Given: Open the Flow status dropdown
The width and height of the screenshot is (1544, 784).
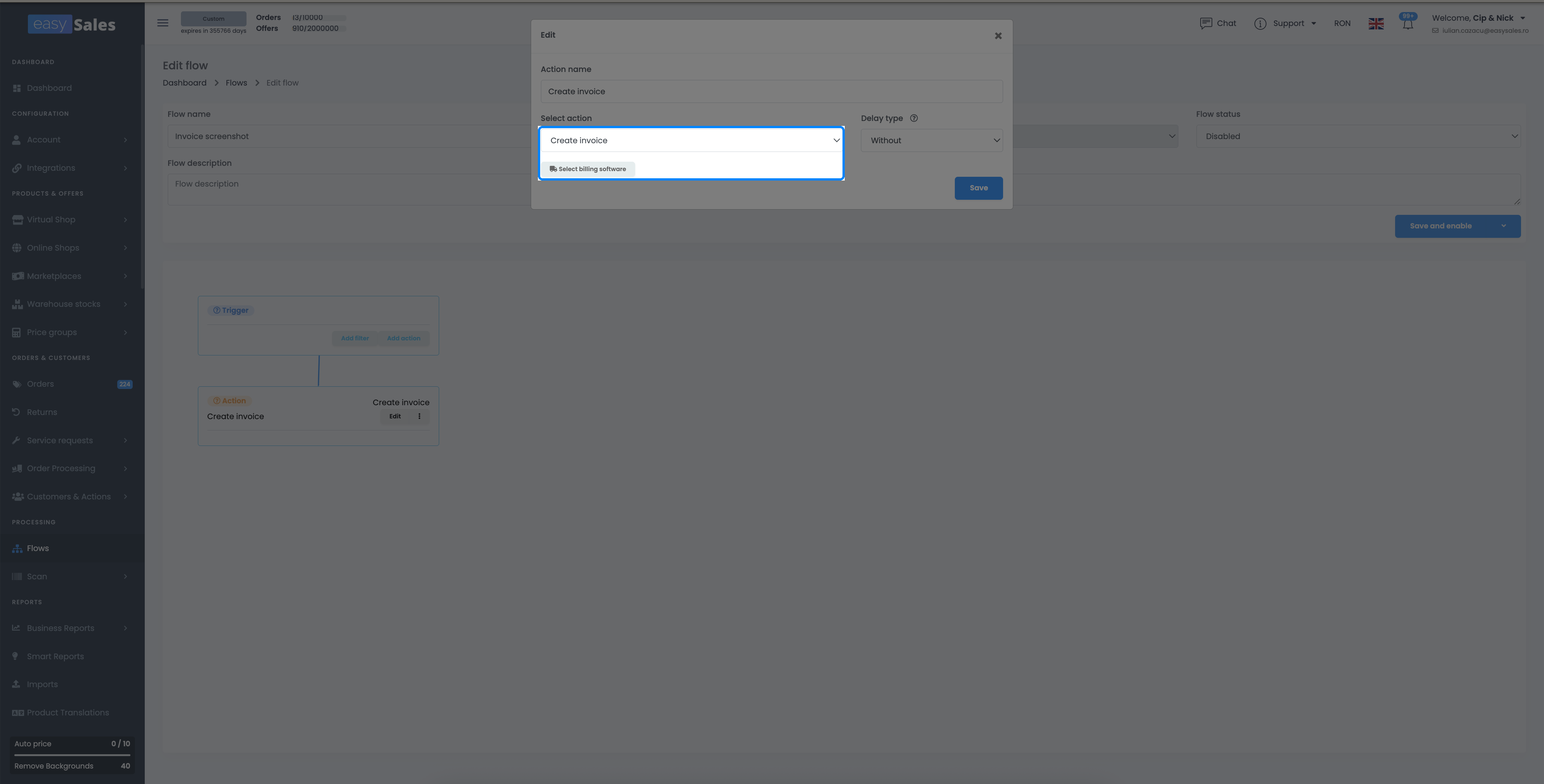Looking at the screenshot, I should [x=1357, y=136].
